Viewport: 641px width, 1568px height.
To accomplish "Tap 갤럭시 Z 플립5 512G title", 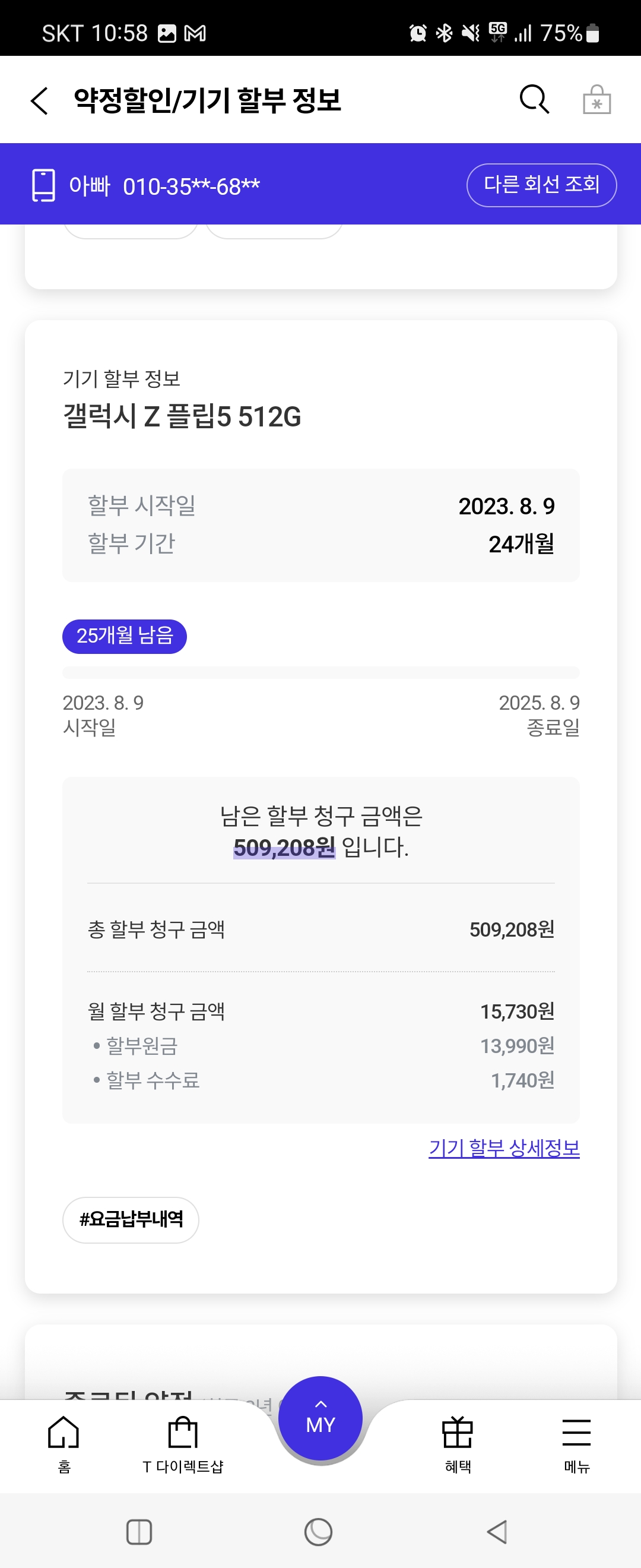I will (x=182, y=417).
